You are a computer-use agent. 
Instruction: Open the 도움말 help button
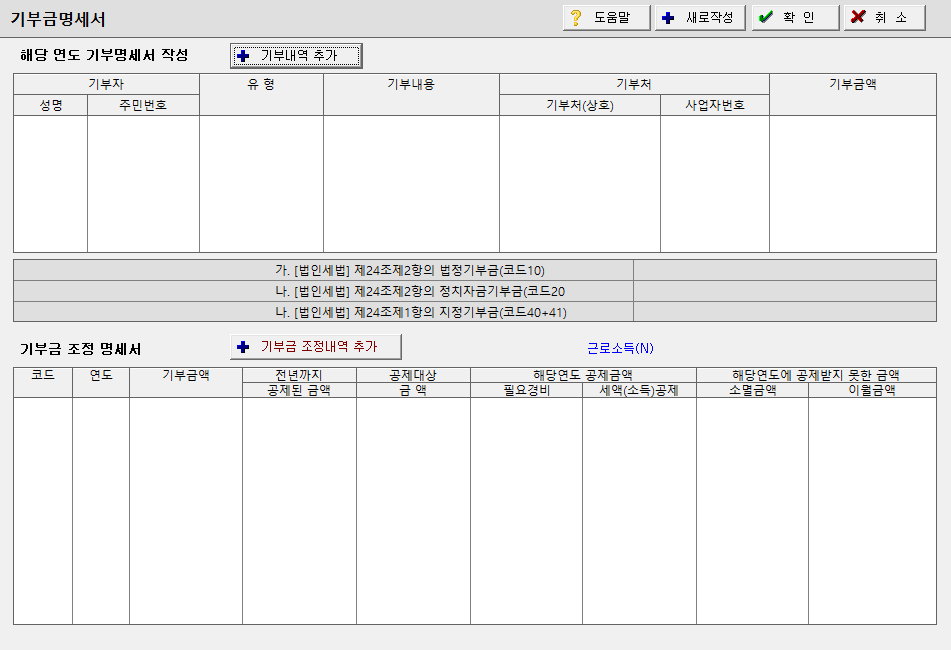tap(607, 18)
